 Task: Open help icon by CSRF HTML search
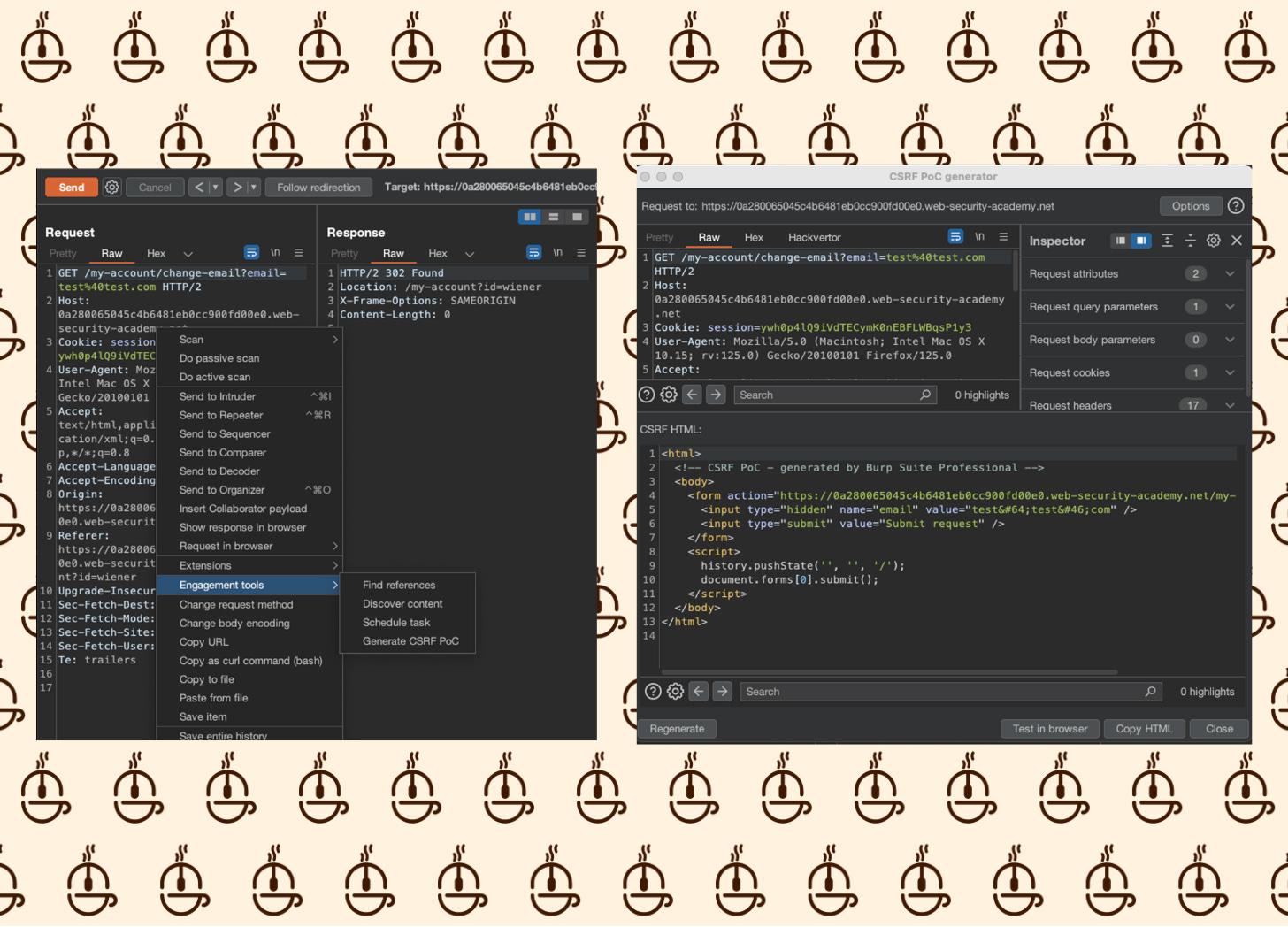[x=653, y=692]
